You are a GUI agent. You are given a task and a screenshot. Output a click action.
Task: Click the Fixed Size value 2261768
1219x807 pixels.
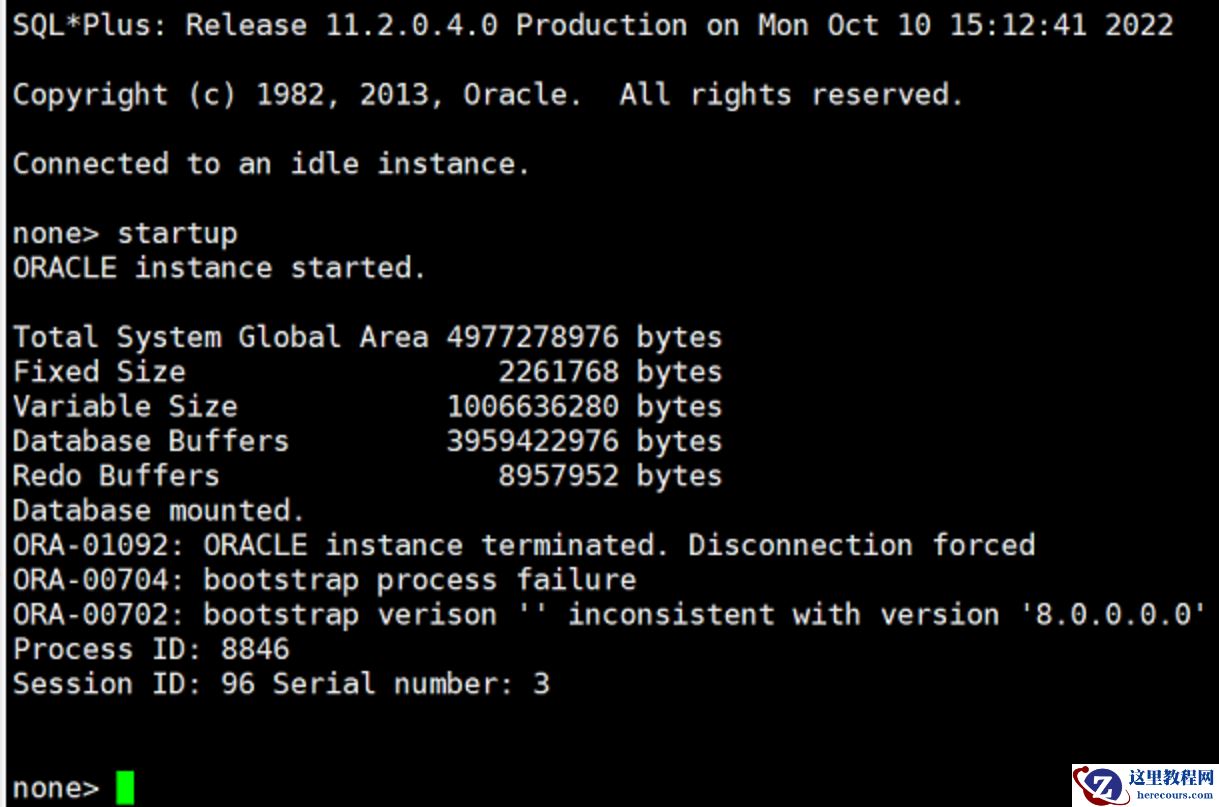pos(558,372)
